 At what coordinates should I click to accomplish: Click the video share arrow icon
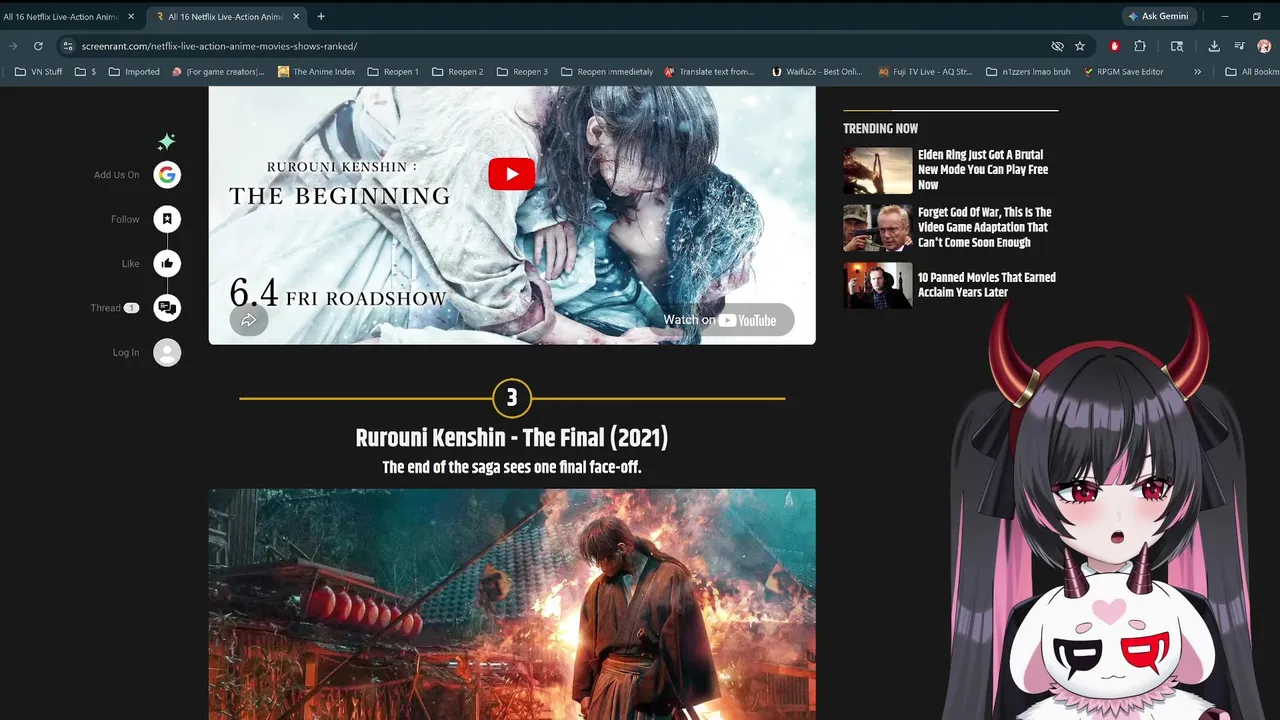(x=248, y=320)
